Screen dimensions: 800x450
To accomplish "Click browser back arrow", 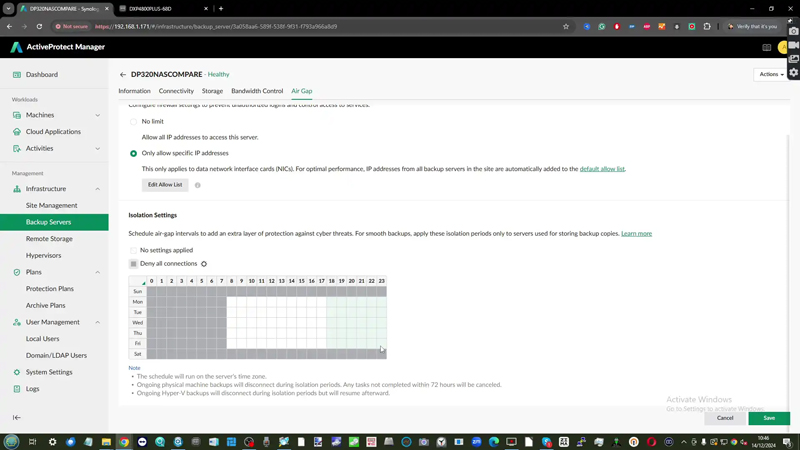I will coord(9,27).
